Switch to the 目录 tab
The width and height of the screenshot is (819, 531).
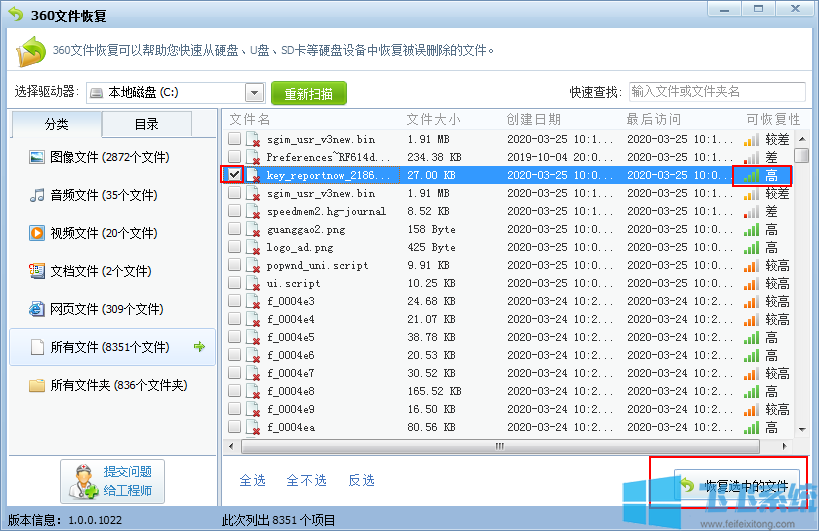147,124
